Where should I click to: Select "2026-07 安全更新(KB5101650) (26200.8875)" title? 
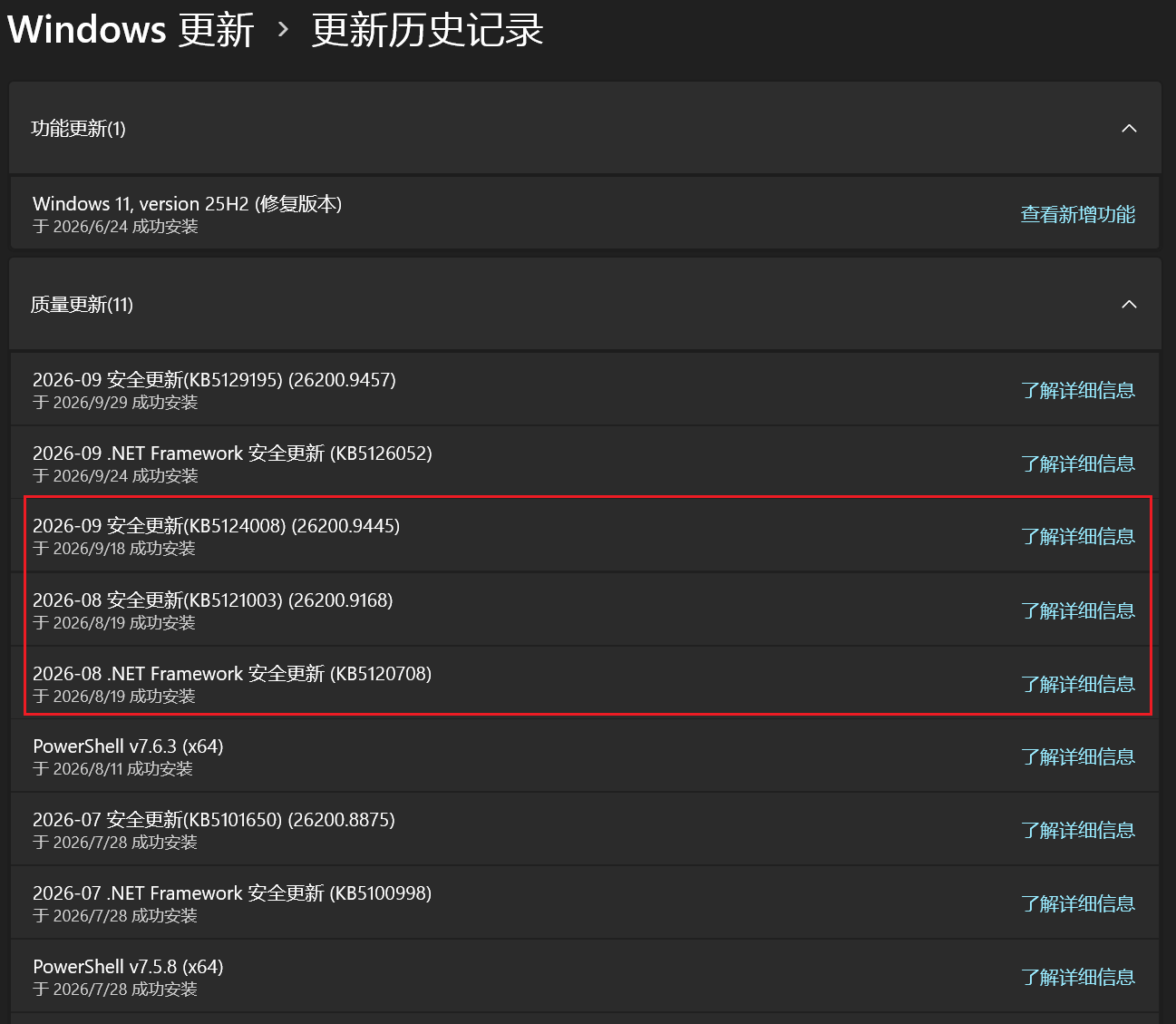pos(214,819)
